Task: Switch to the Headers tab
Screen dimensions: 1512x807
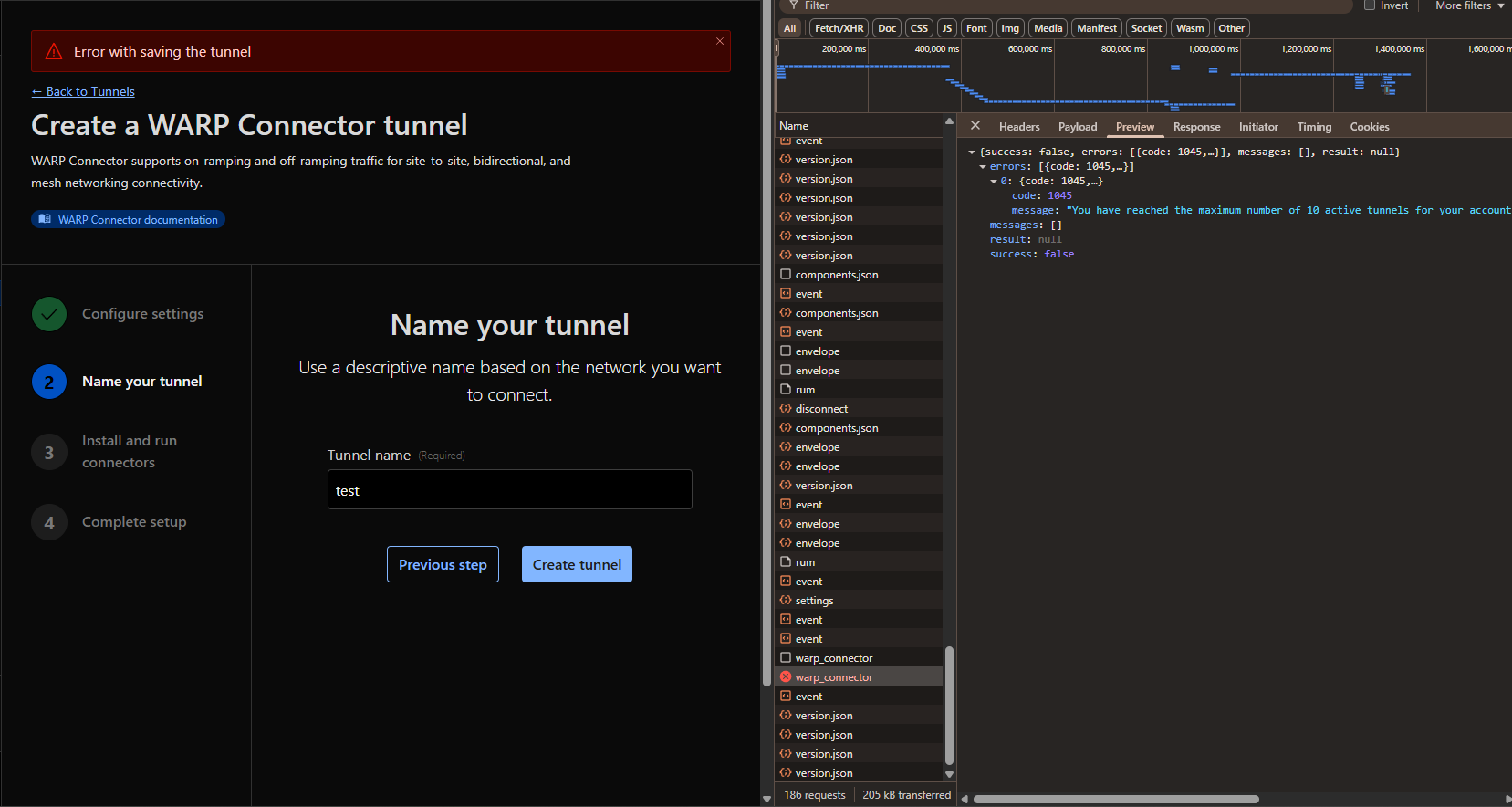Action: point(1019,127)
